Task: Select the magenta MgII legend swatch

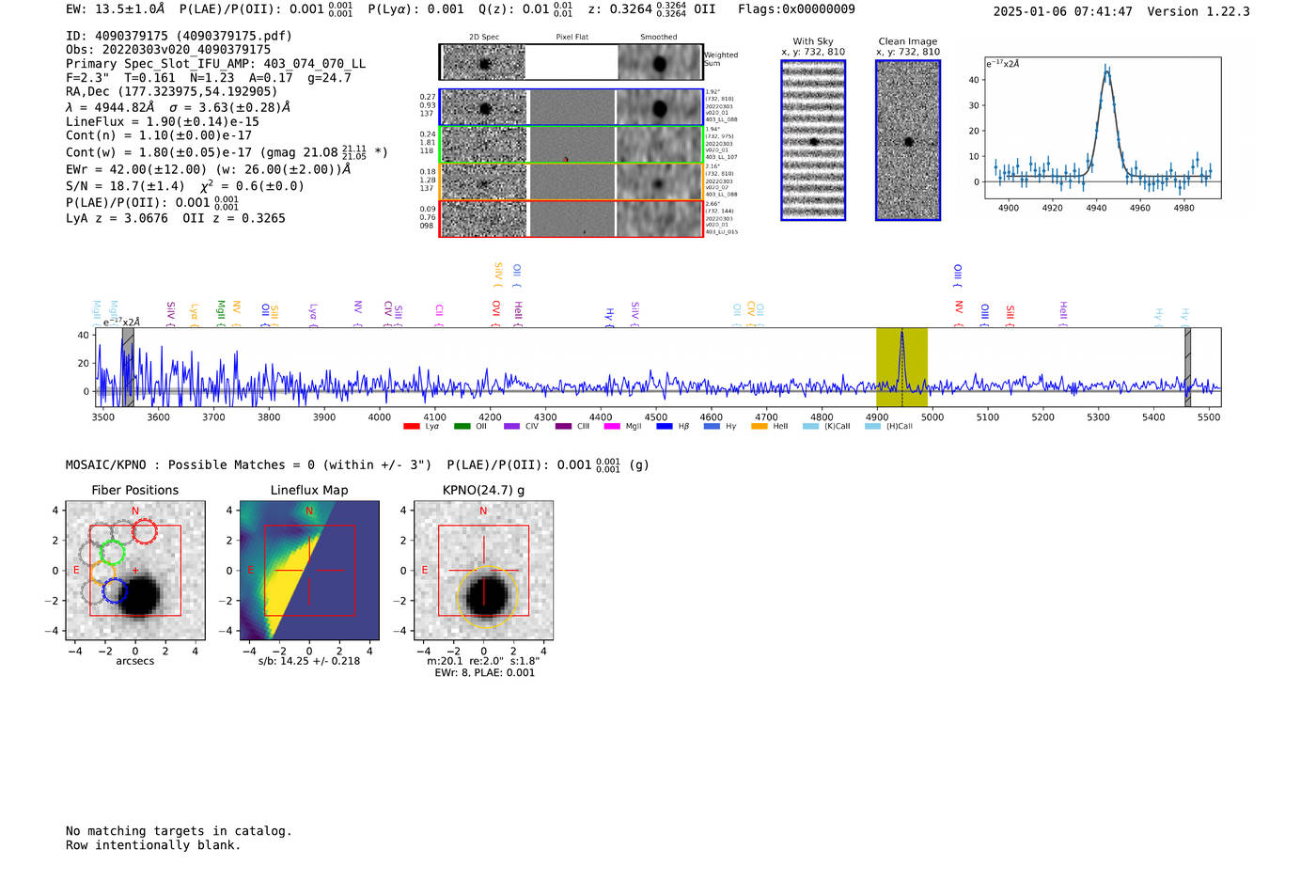Action: coord(611,427)
